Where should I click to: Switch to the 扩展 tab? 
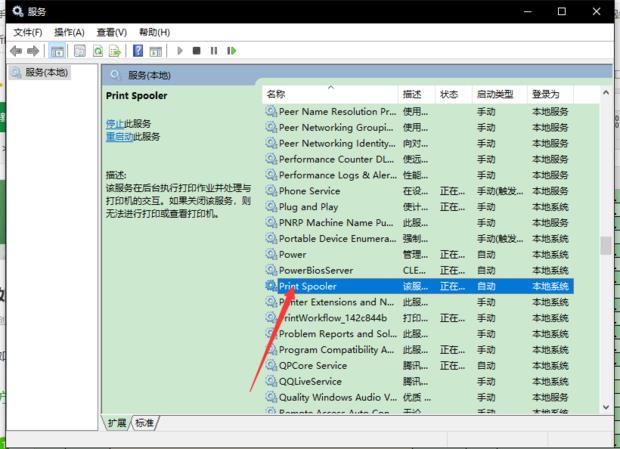click(117, 423)
